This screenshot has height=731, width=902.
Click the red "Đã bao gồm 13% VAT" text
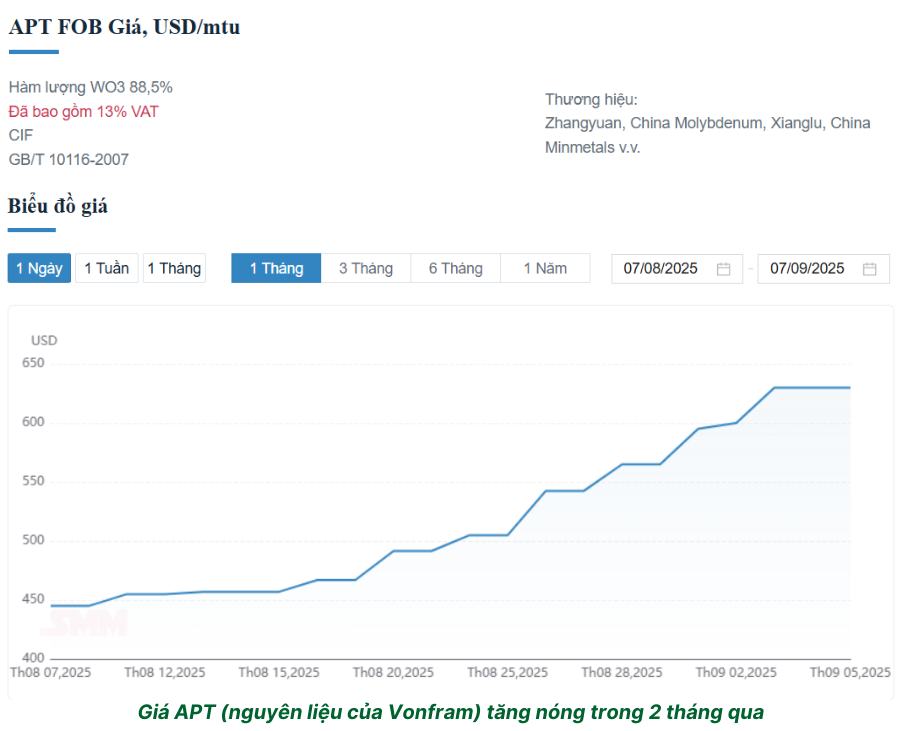tap(84, 111)
